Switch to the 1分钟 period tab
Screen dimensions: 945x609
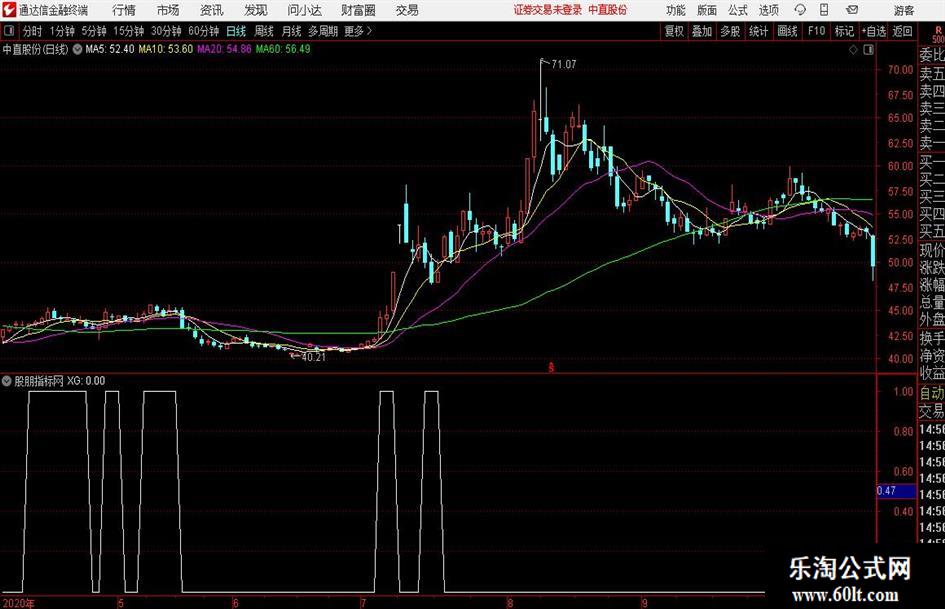[62, 31]
